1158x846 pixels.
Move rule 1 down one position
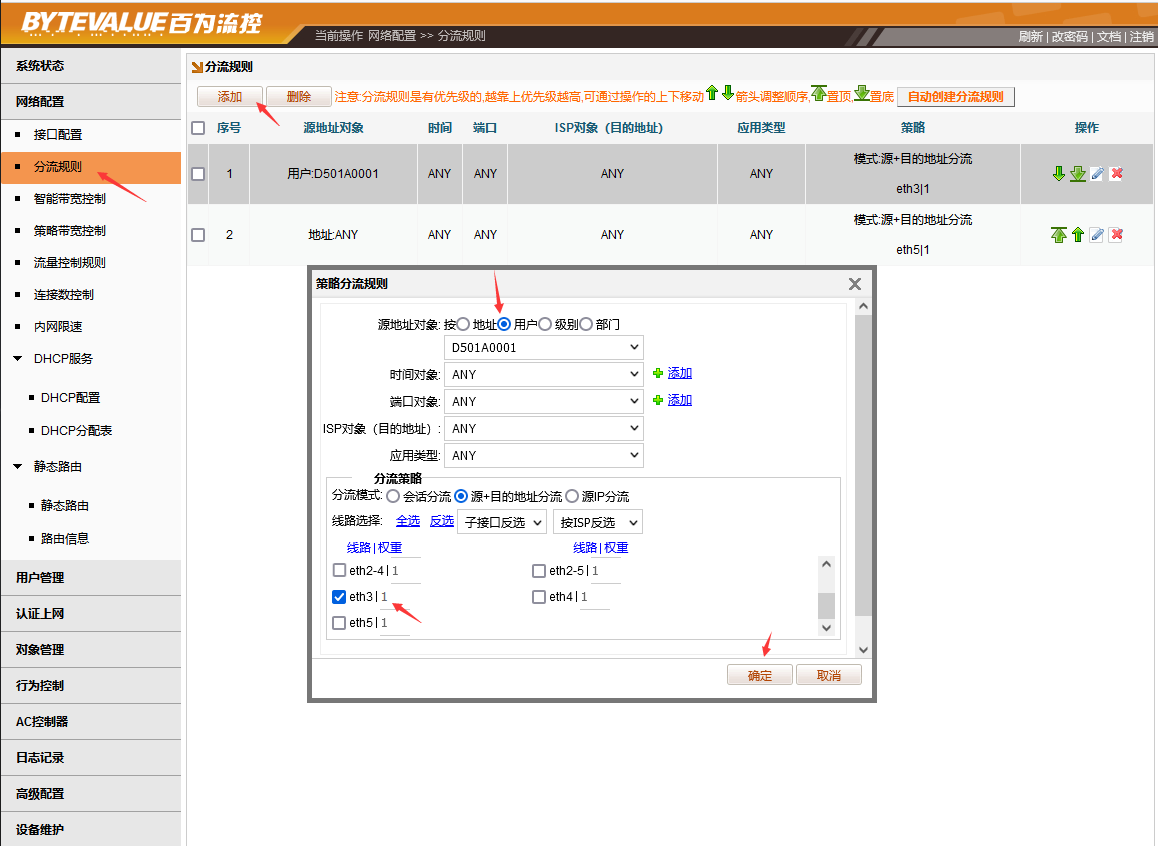tap(1059, 174)
